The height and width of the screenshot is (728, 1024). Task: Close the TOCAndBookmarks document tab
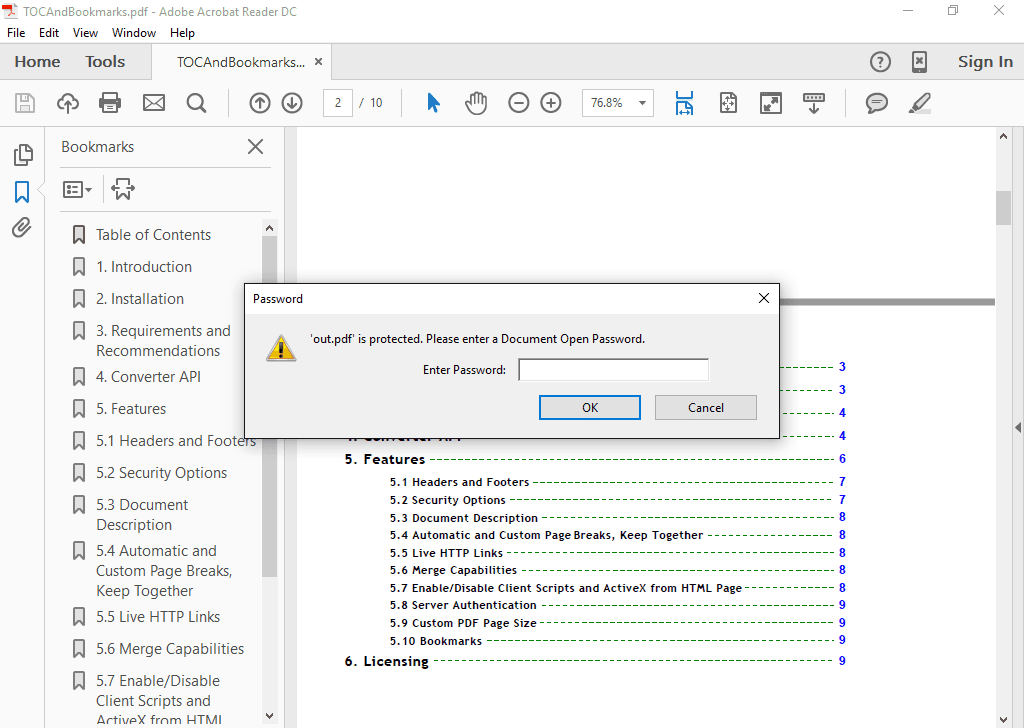(319, 61)
